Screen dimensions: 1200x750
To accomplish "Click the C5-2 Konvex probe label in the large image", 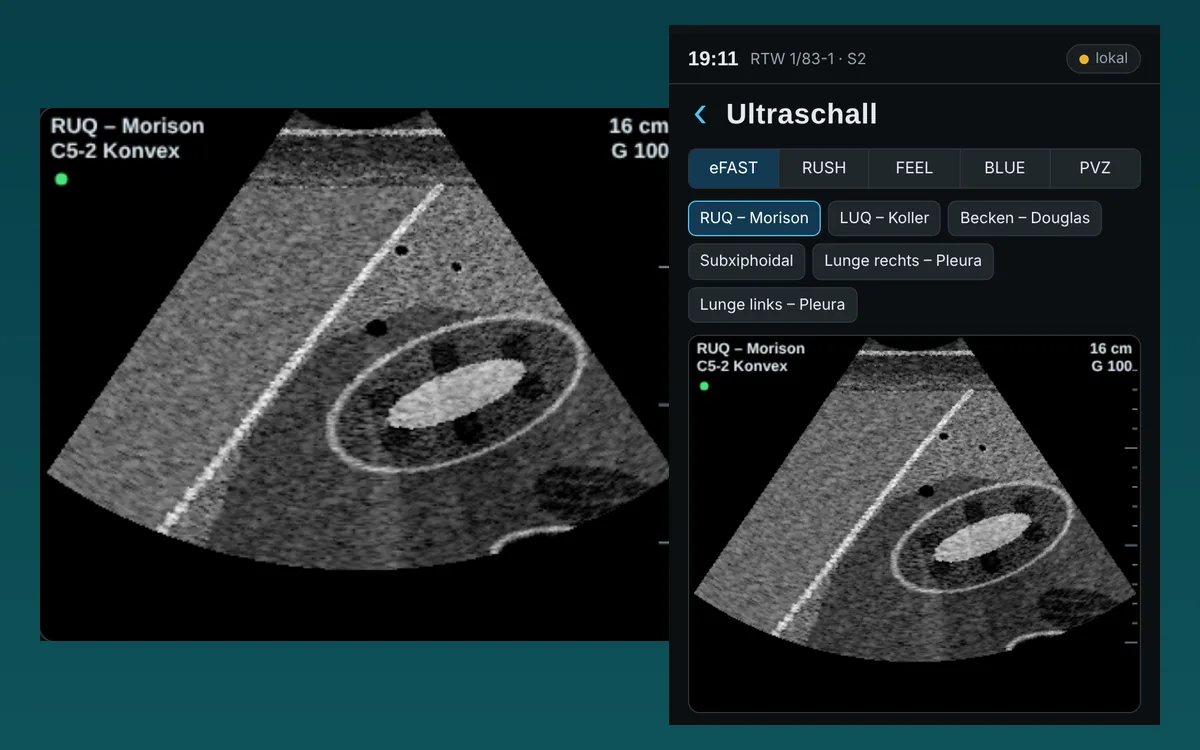I will (115, 151).
